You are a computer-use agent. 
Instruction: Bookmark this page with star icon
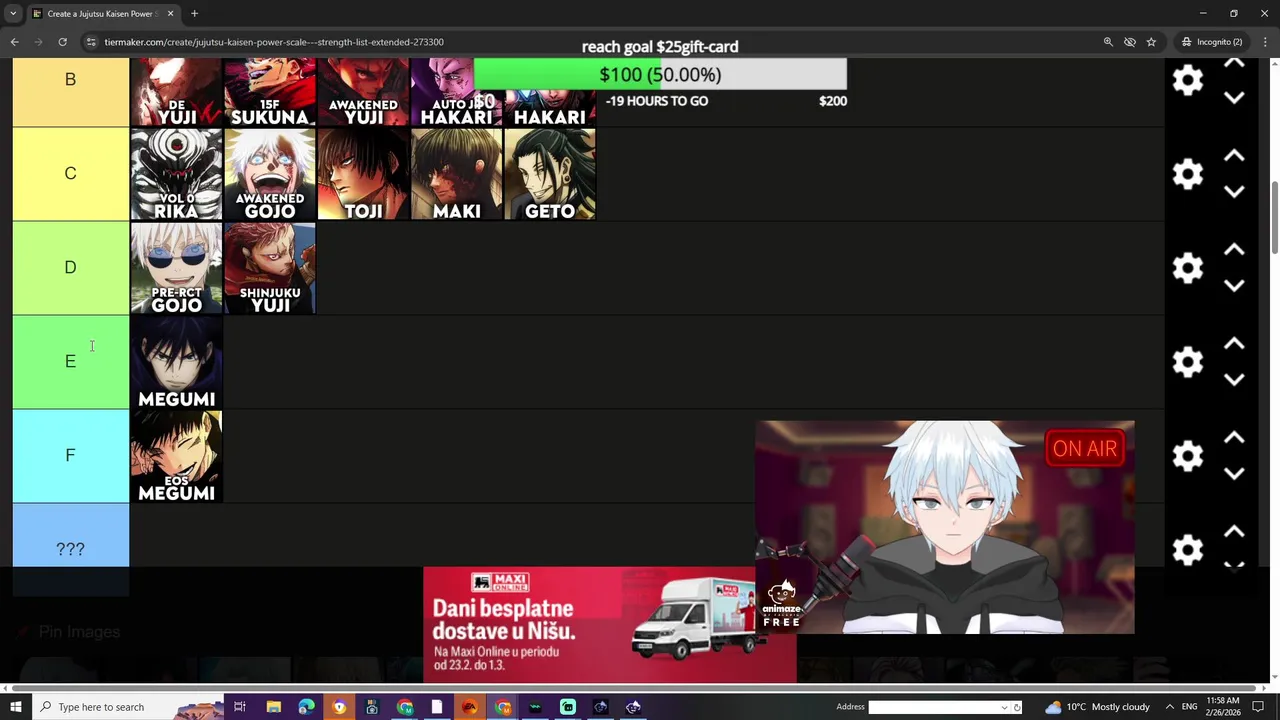[1151, 42]
